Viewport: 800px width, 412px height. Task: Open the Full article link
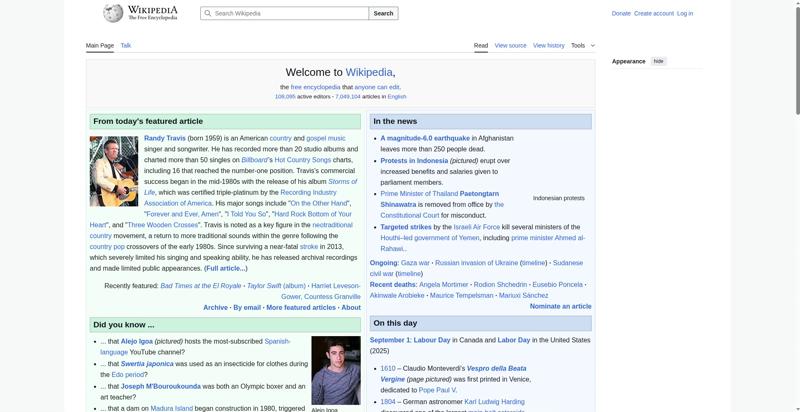226,268
